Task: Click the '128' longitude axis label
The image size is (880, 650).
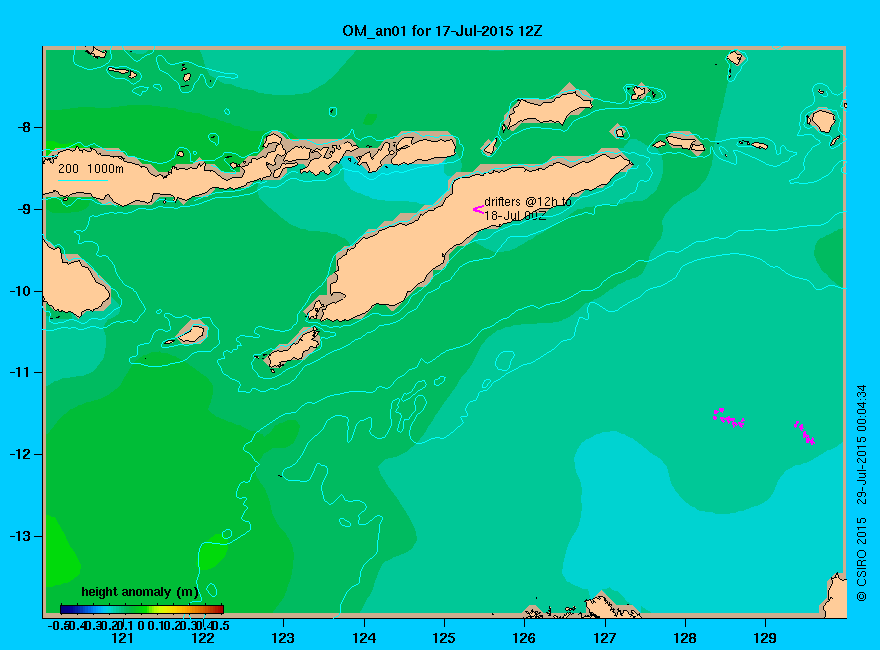Action: tap(685, 638)
